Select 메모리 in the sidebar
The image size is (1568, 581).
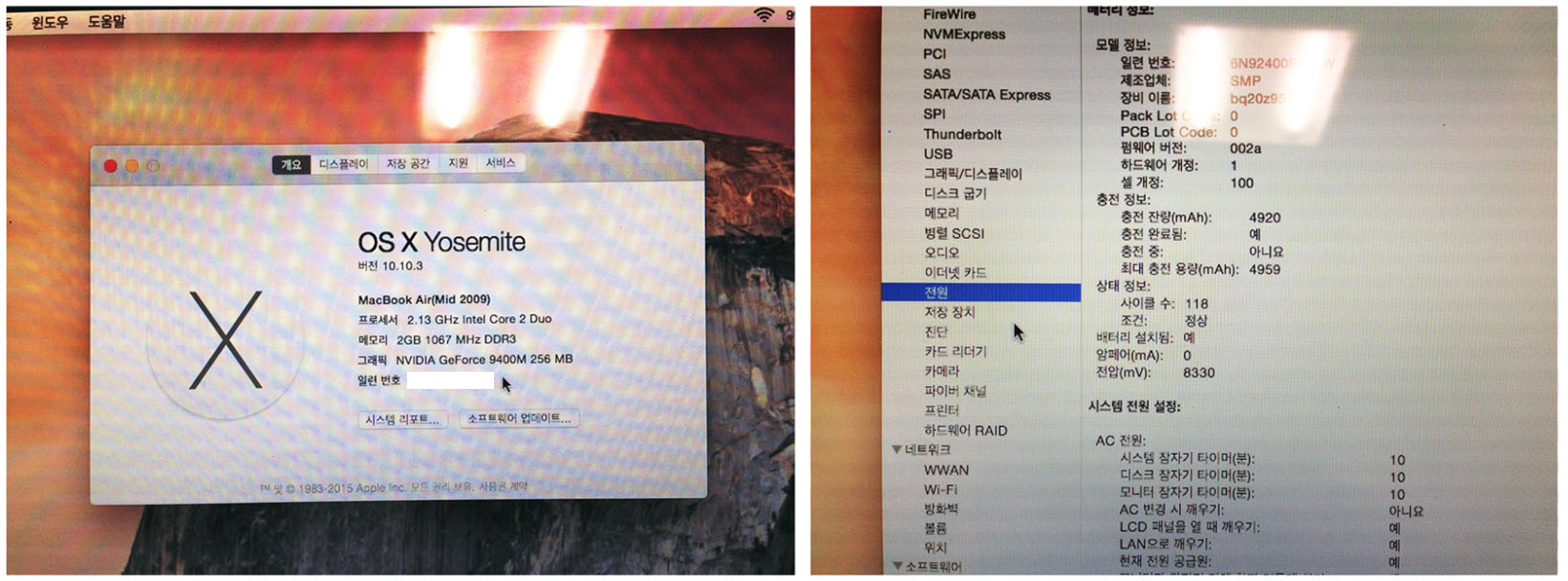pyautogui.click(x=941, y=213)
